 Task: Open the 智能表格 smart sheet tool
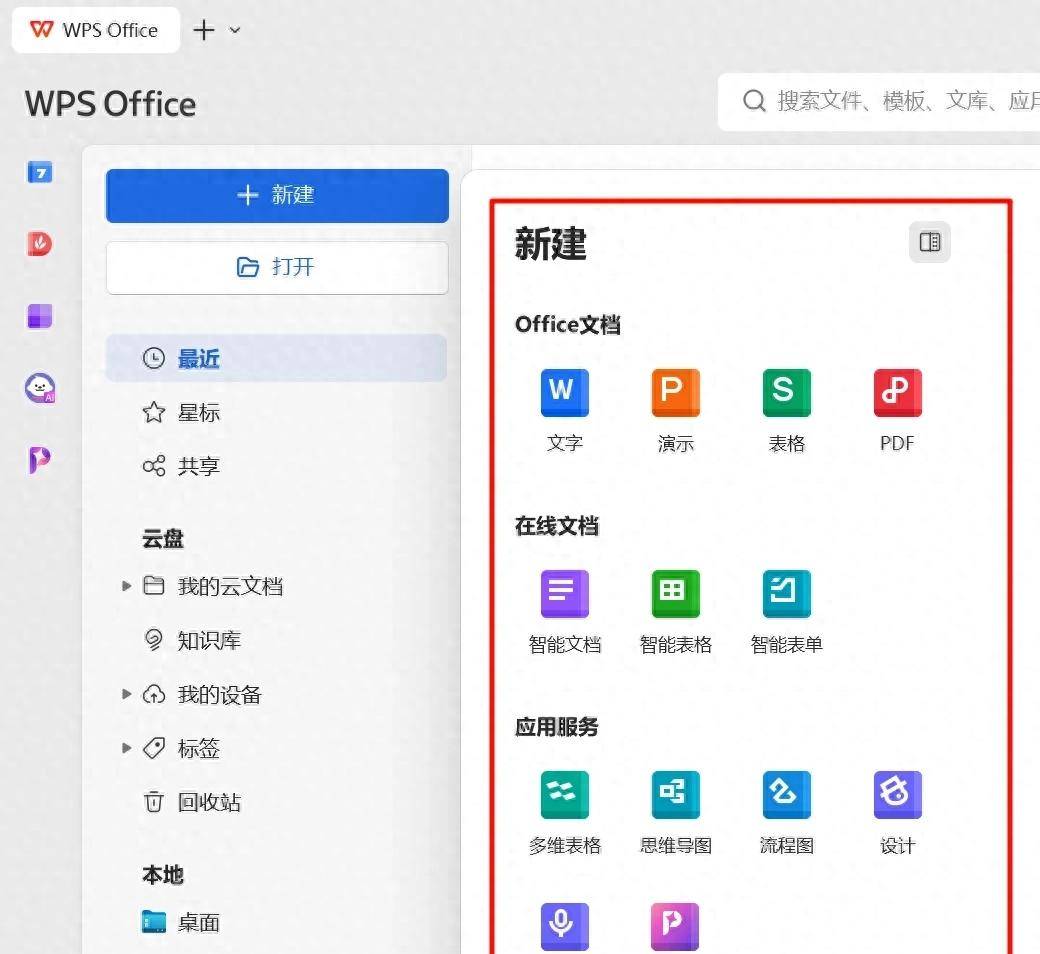[x=675, y=593]
